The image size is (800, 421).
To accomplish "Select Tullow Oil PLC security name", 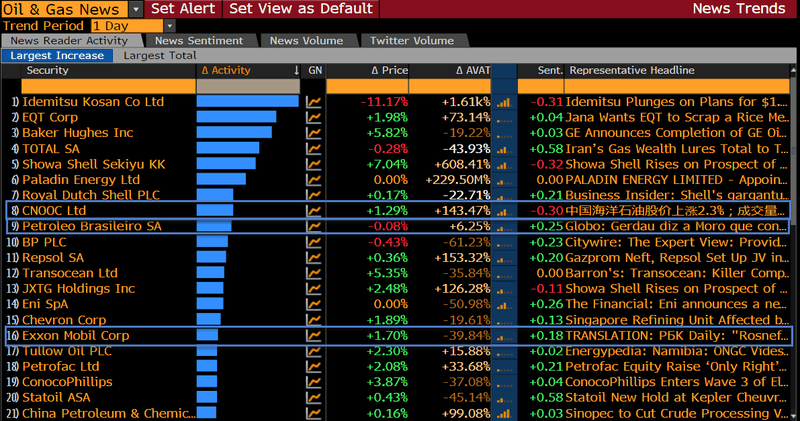I will pos(67,351).
